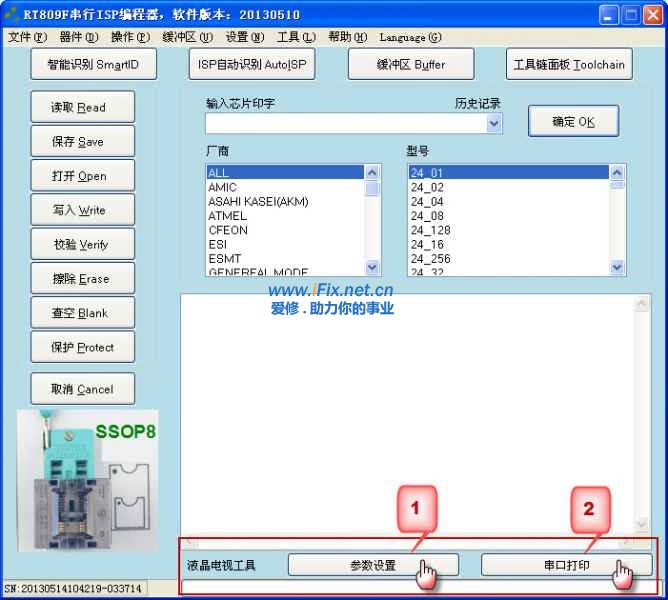The width and height of the screenshot is (668, 600).
Task: Open the 工具链面板 Toolchain panel
Action: (569, 64)
